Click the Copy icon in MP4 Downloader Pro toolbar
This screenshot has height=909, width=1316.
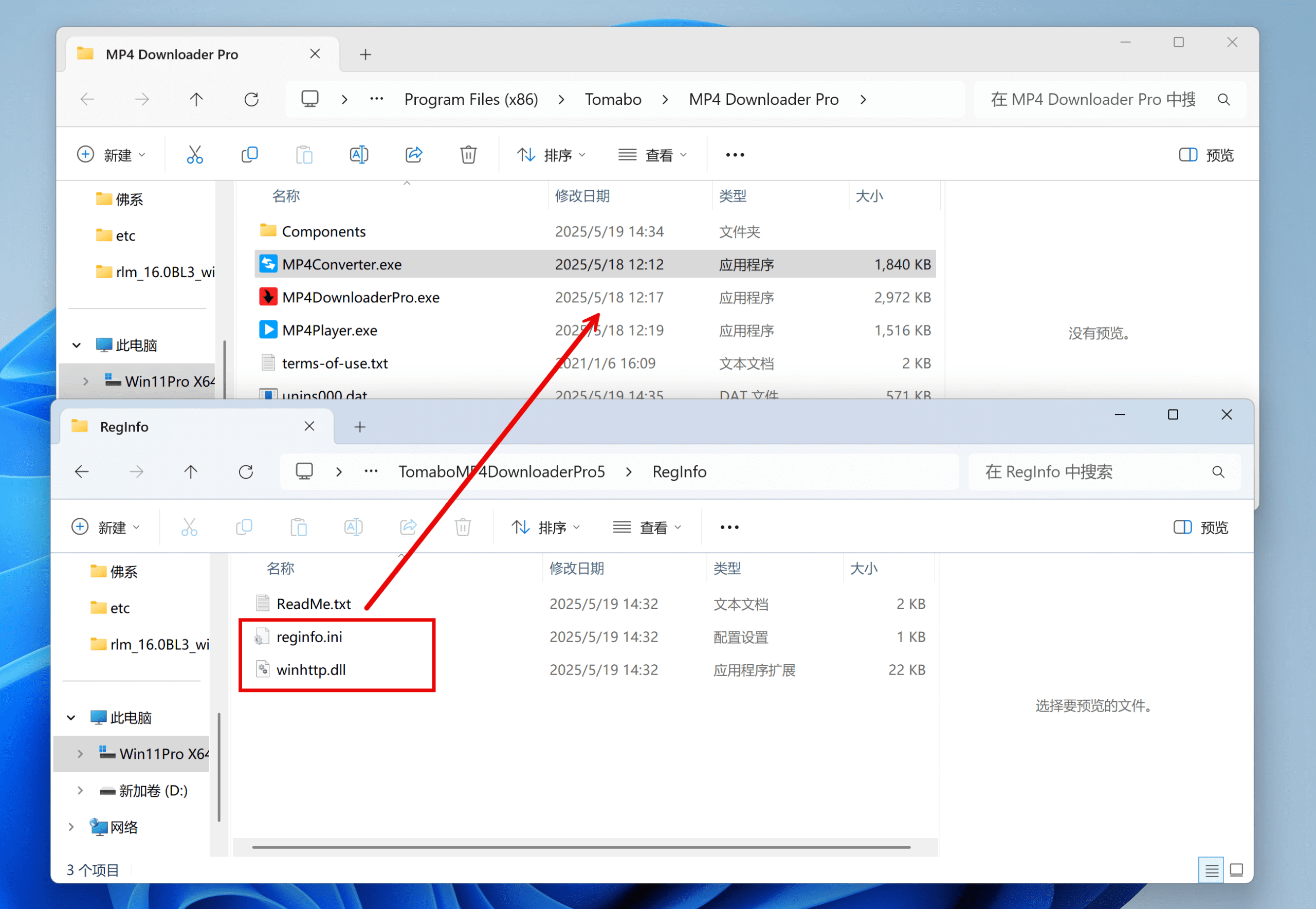pos(249,155)
